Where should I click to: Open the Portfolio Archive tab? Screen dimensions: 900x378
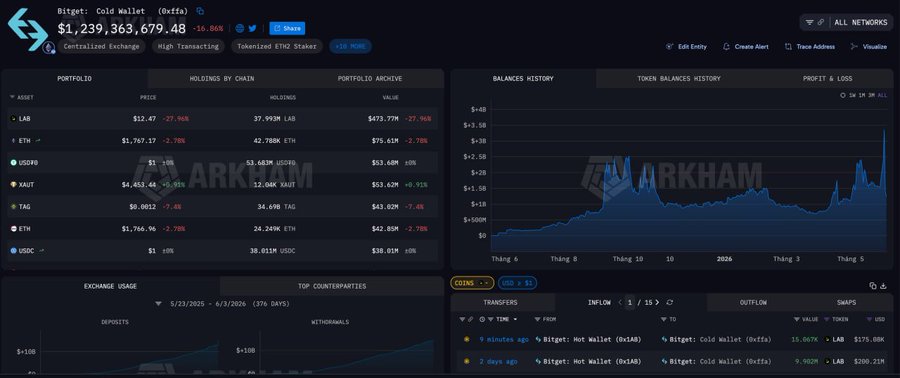click(x=370, y=79)
